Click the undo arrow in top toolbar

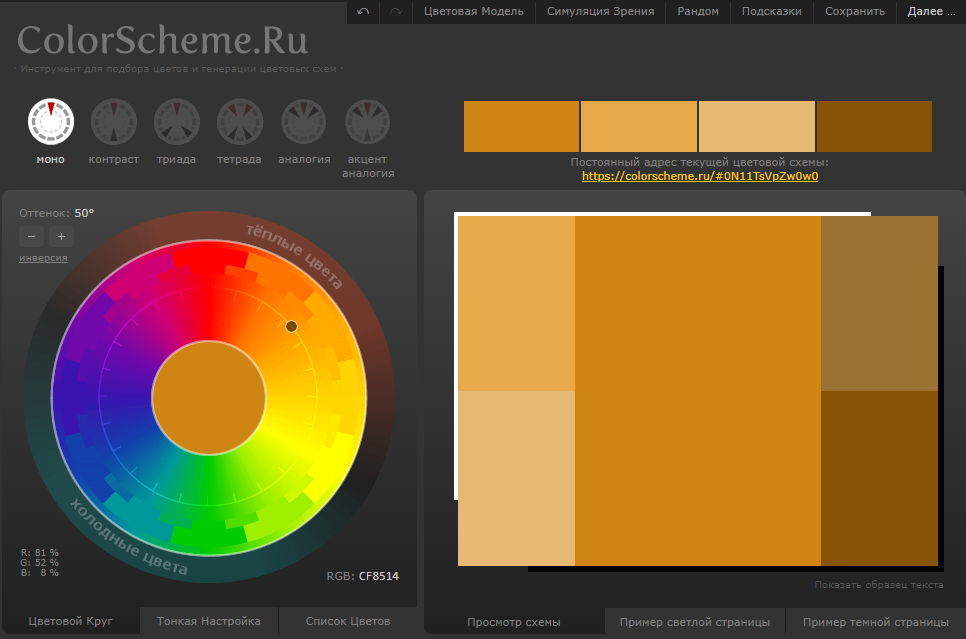coord(363,12)
